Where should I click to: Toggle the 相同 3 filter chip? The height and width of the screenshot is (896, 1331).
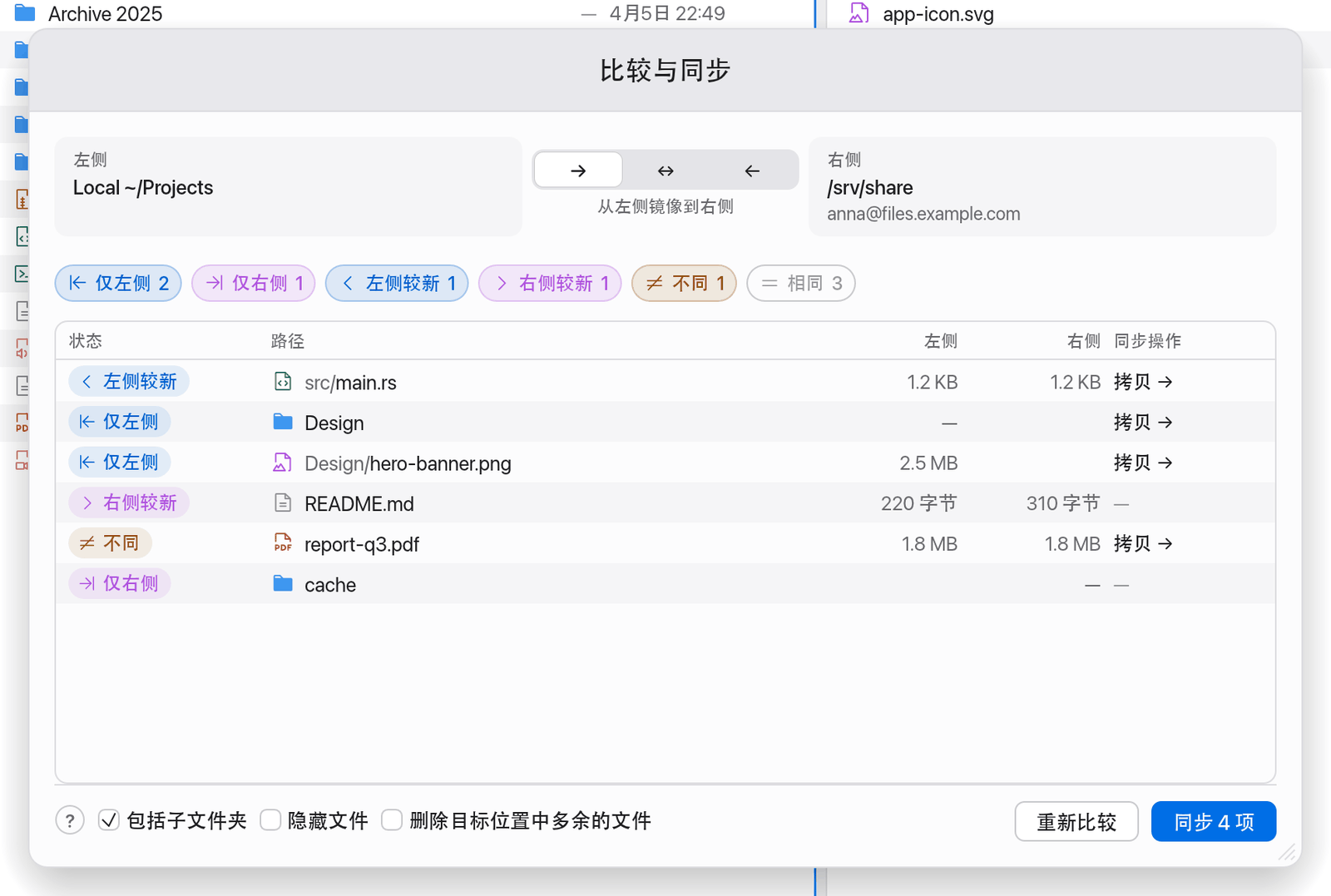click(x=801, y=284)
